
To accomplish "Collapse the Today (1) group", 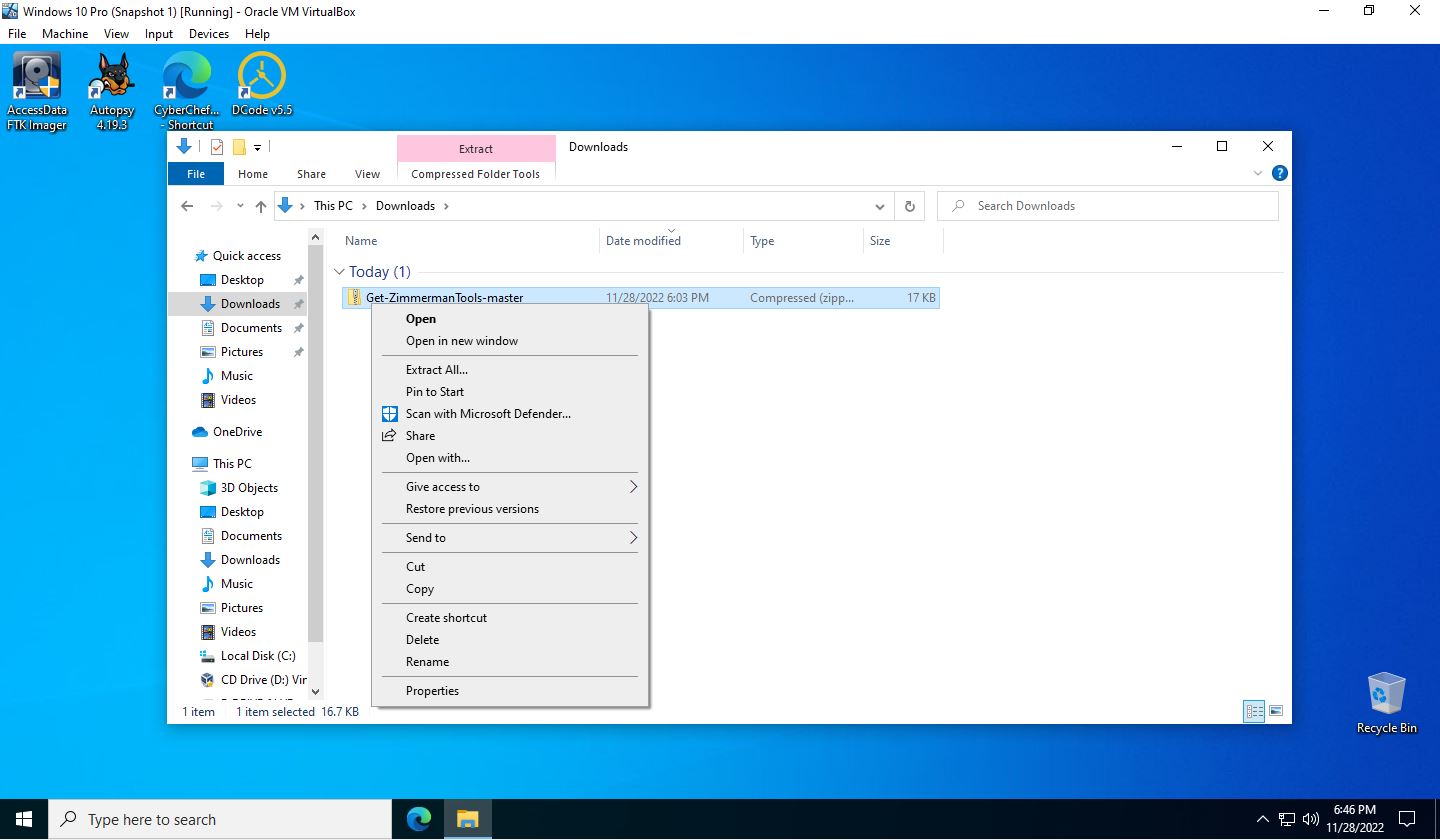I will click(x=340, y=272).
